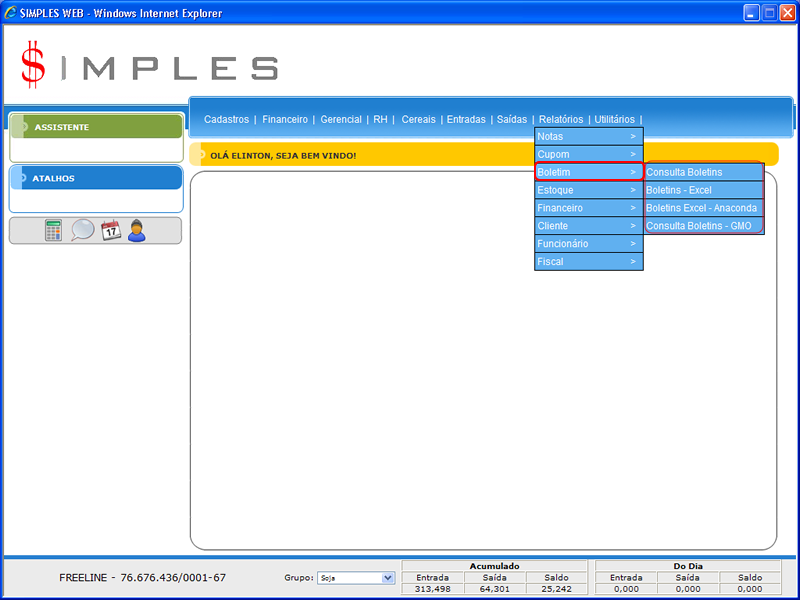Click the Internet Explorer logo in title bar
This screenshot has height=600, width=800.
[x=11, y=13]
